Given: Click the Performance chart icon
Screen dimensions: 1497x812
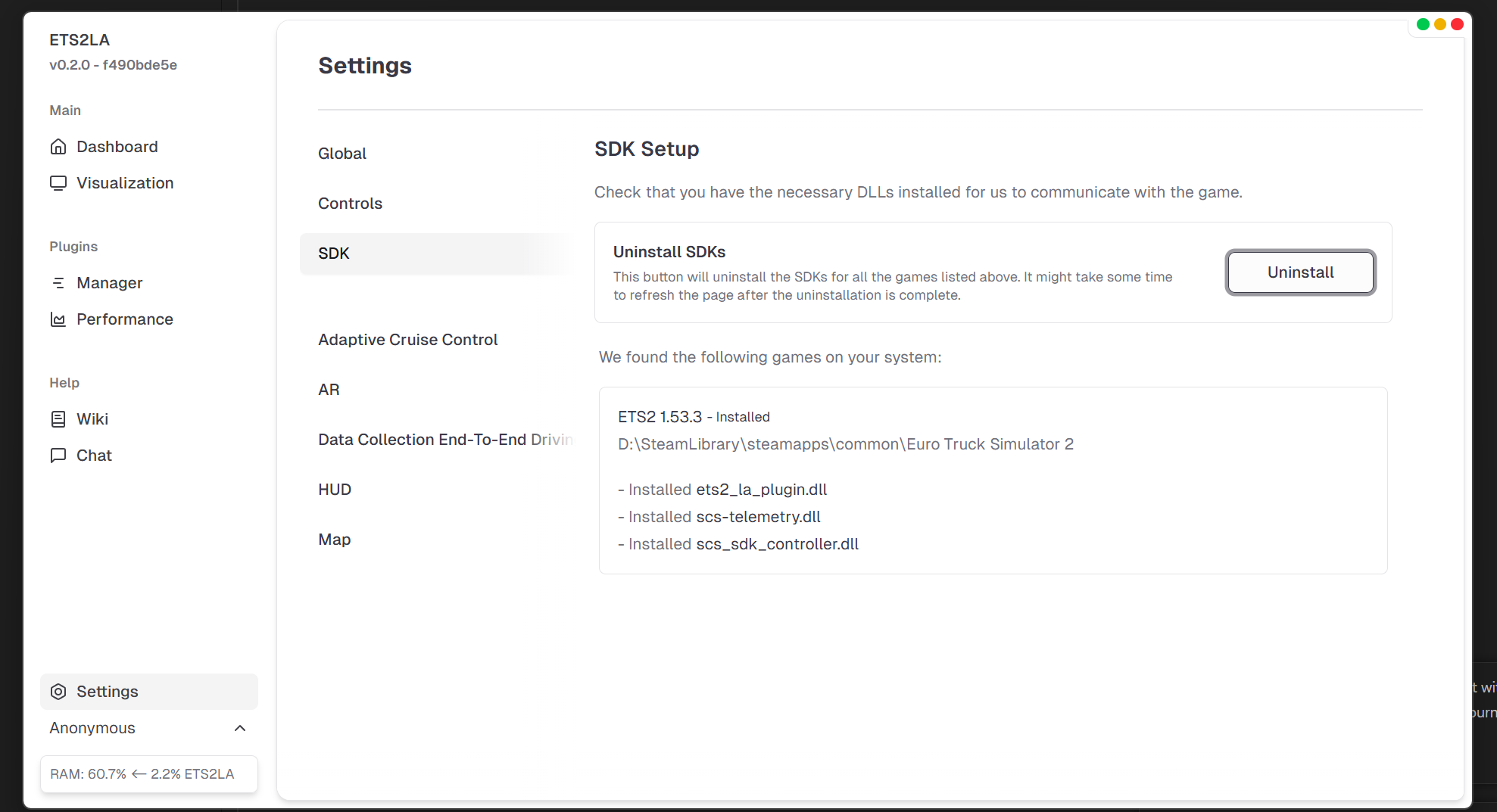Looking at the screenshot, I should [x=58, y=319].
